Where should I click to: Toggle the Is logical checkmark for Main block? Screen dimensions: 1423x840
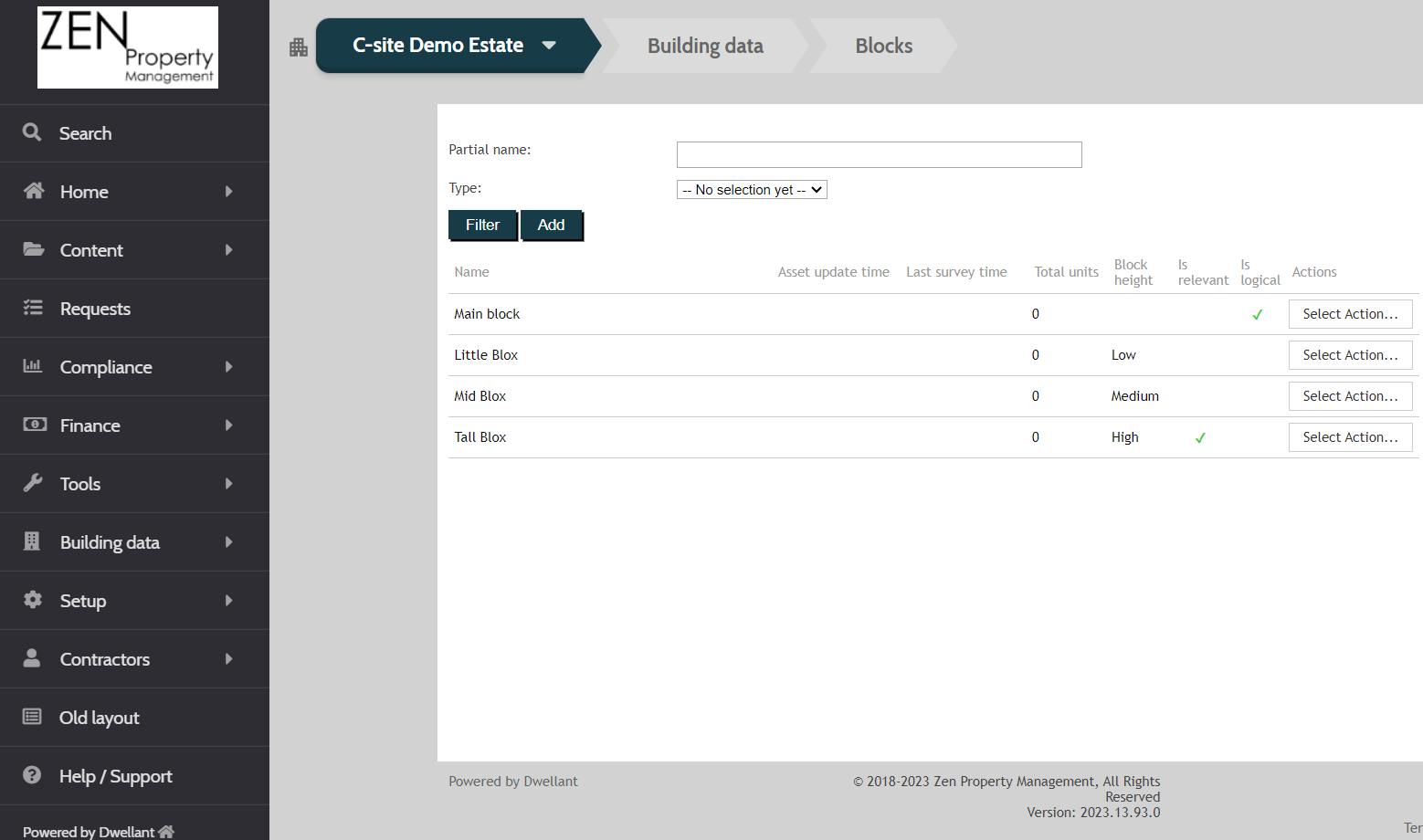point(1258,314)
